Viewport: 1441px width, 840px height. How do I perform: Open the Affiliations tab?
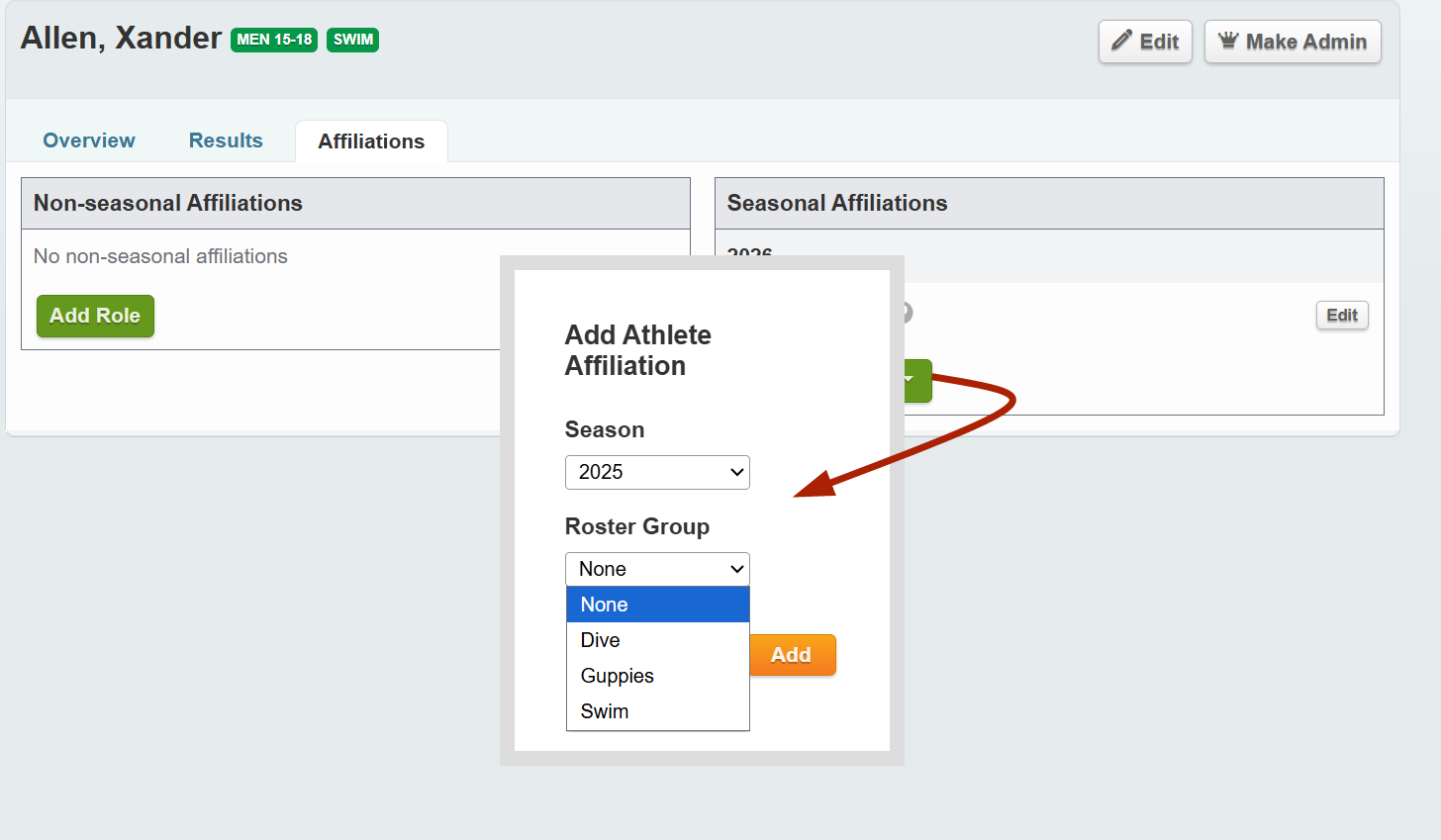pyautogui.click(x=371, y=140)
